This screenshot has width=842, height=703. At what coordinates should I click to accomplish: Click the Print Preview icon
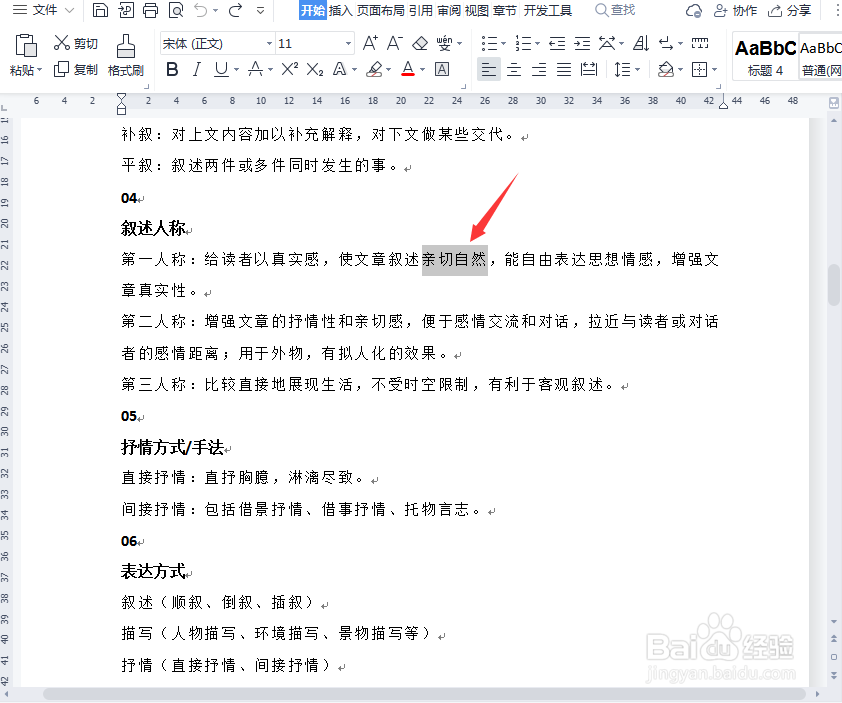176,11
